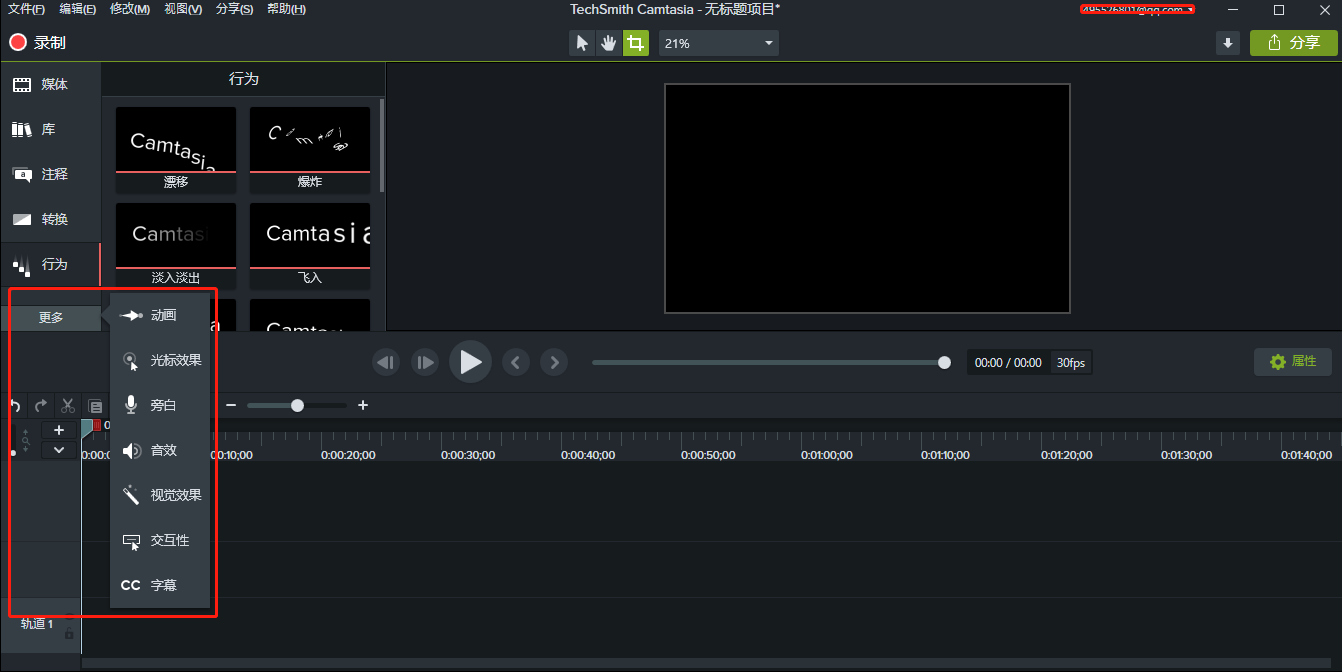Open the 文件(F) menu

[26, 9]
